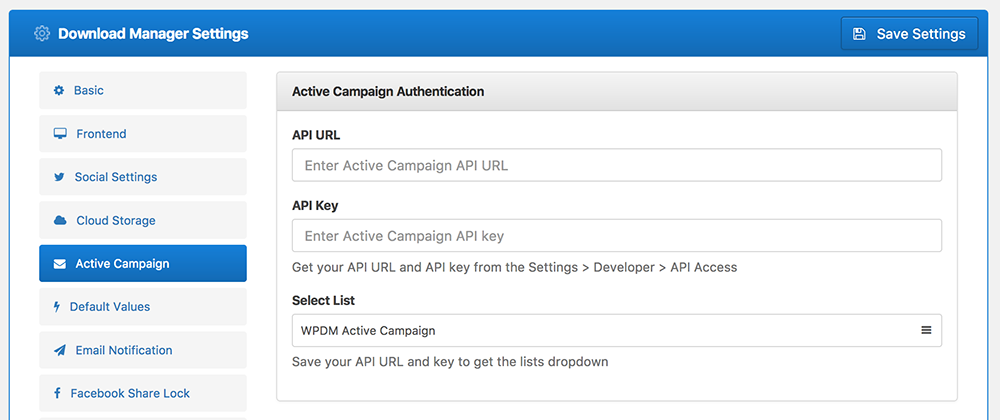
Task: Click the Twitter bird icon
Action: (59, 177)
